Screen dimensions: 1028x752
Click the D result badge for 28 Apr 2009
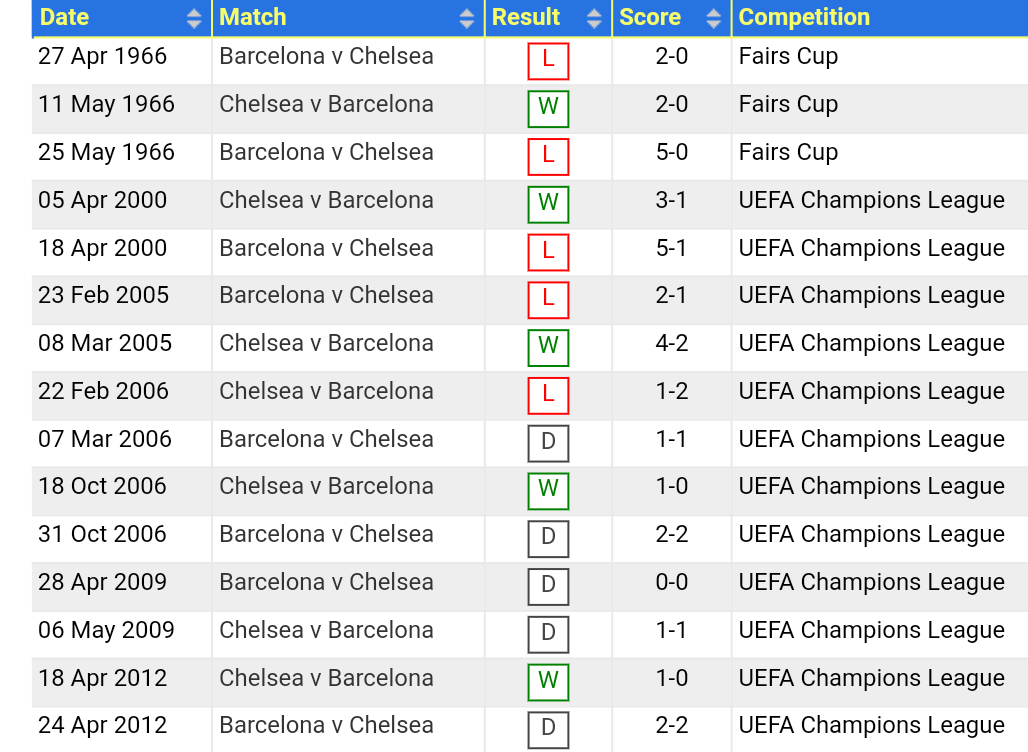(x=548, y=587)
